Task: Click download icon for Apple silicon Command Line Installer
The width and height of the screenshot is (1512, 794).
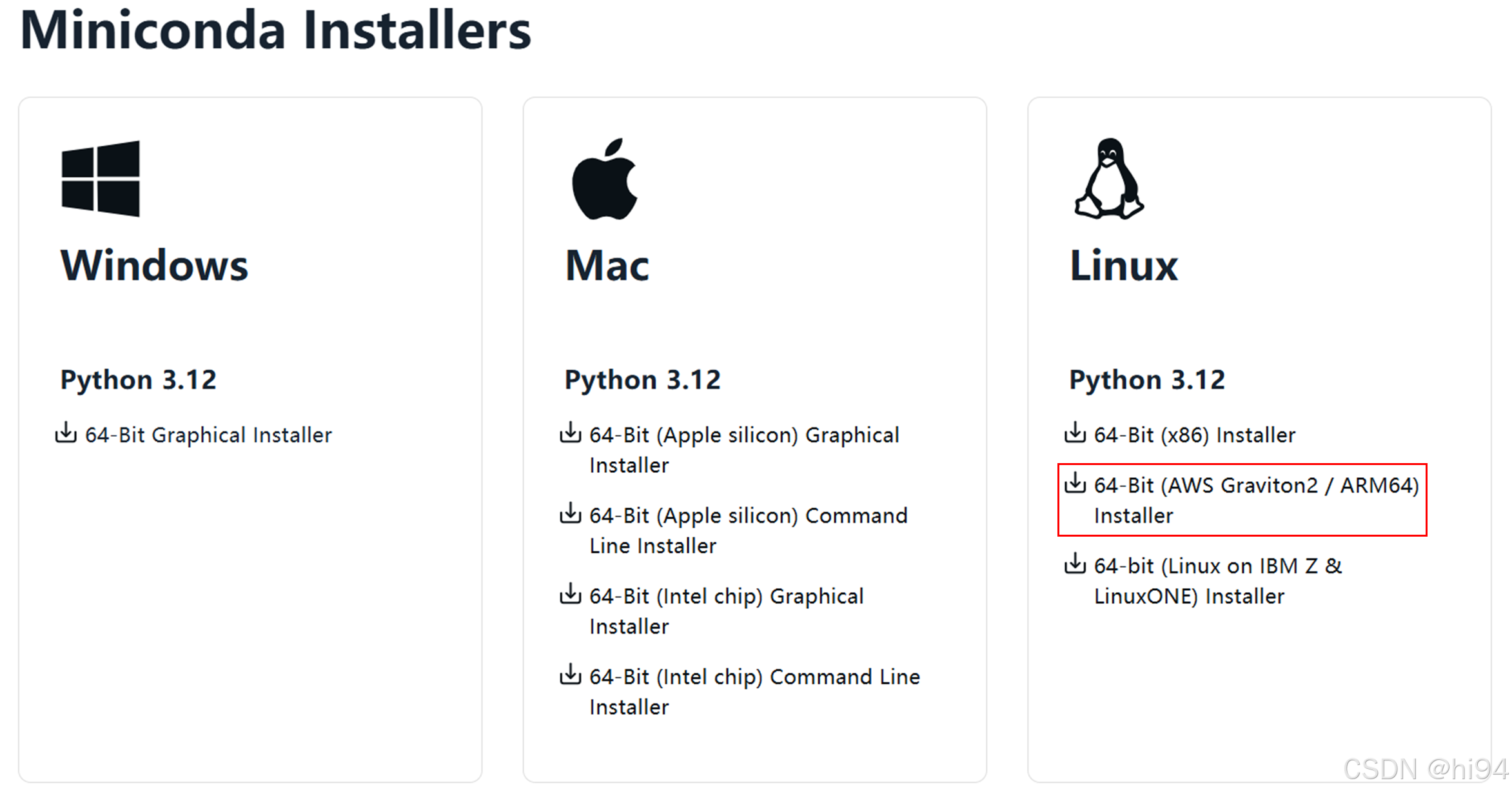Action: pos(570,514)
